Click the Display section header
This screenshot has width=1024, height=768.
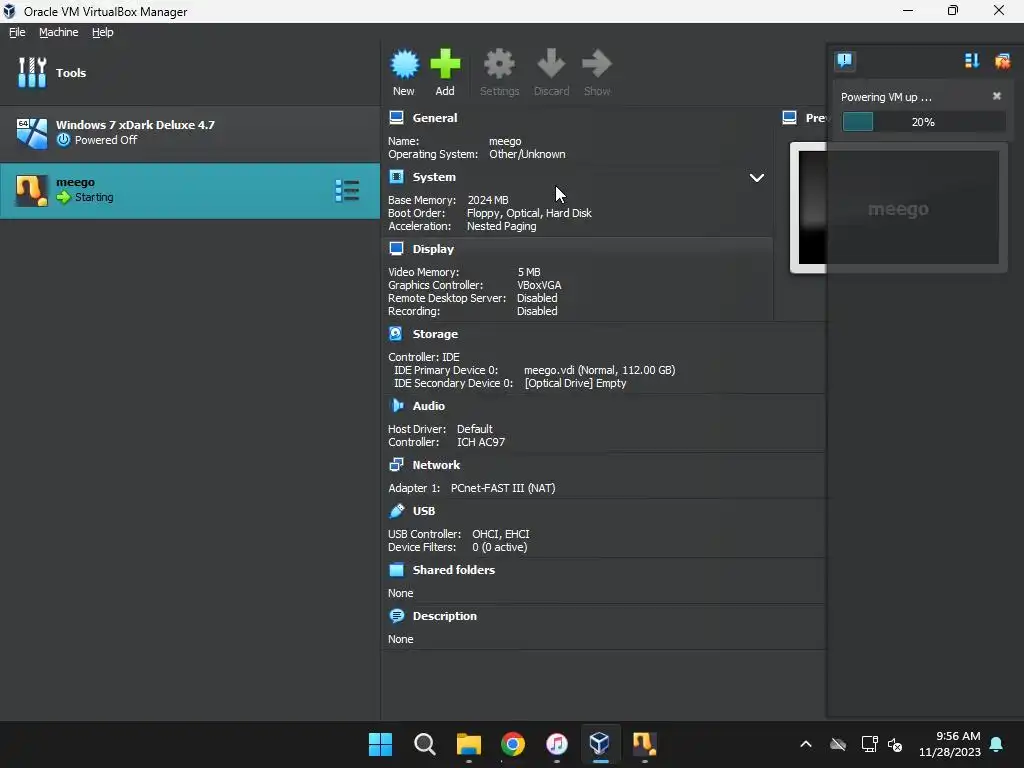tap(433, 249)
